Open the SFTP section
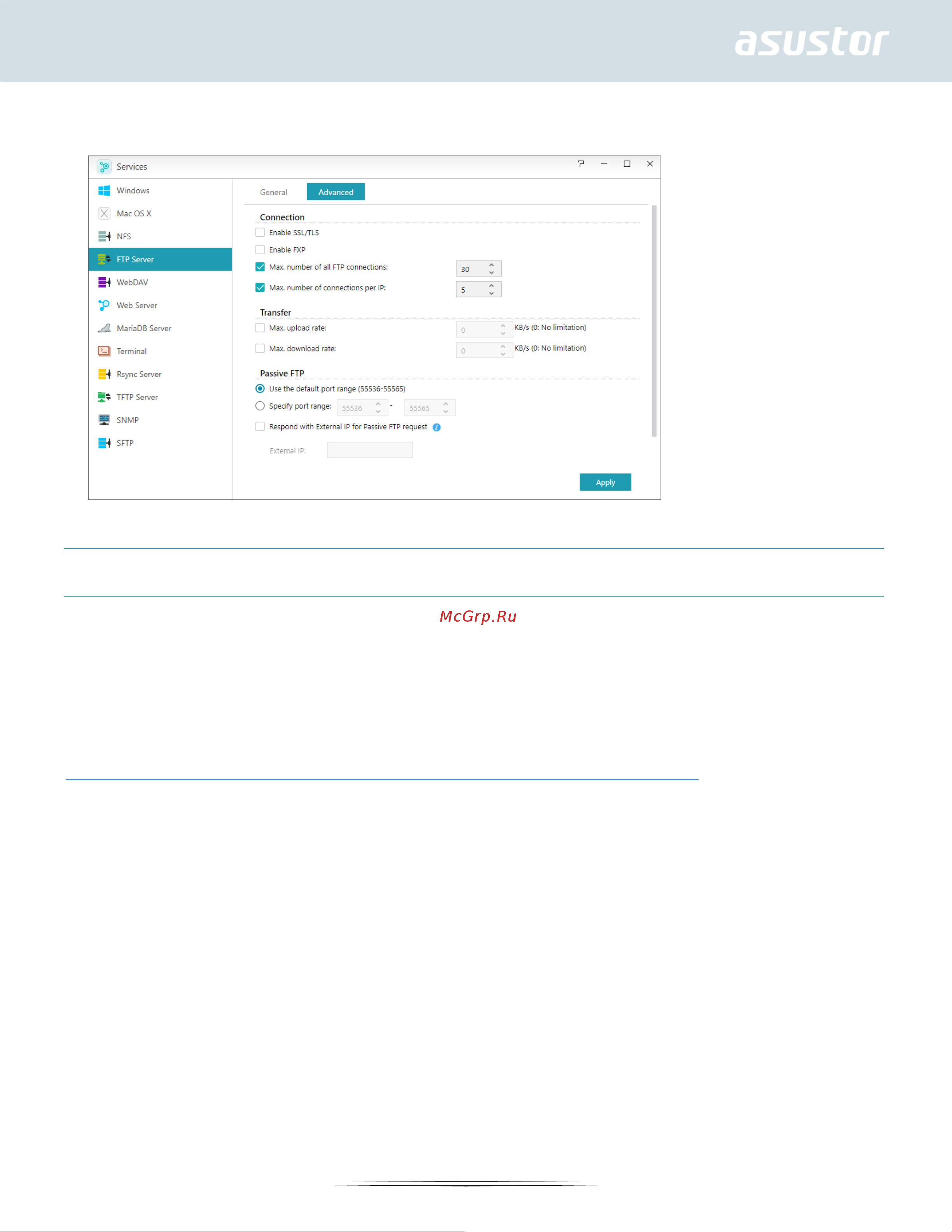 [160, 443]
